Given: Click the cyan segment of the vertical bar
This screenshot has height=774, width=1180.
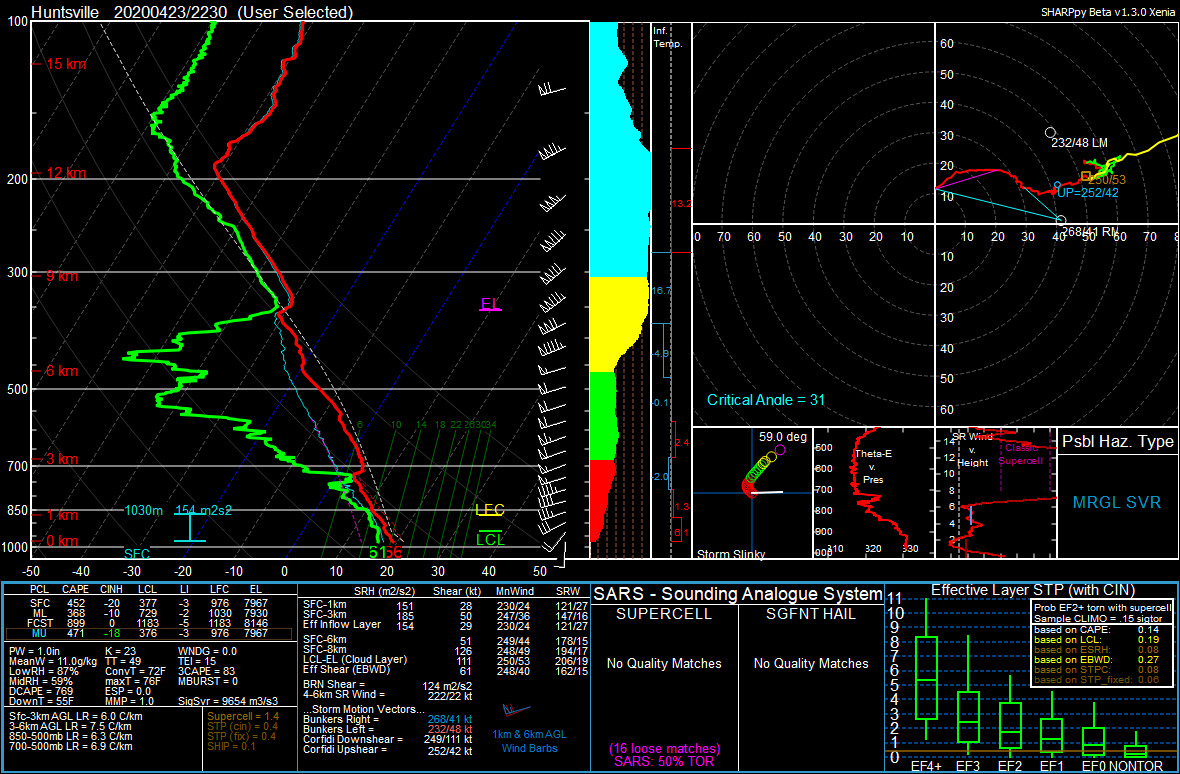Looking at the screenshot, I should pyautogui.click(x=619, y=149).
